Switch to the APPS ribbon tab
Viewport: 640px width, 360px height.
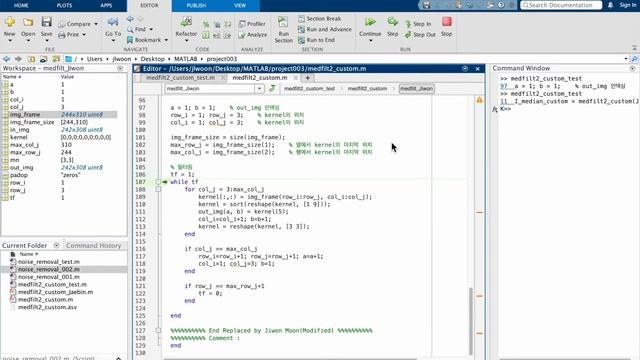106,5
